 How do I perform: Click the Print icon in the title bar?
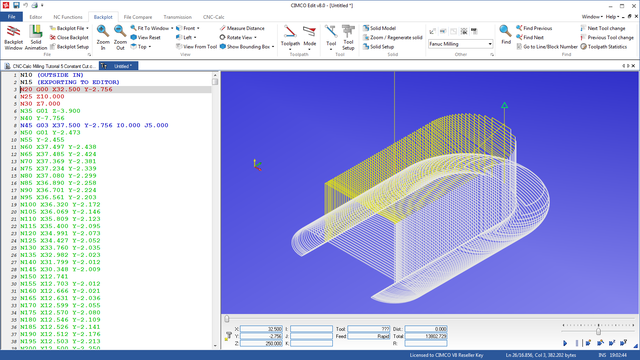pos(34,5)
